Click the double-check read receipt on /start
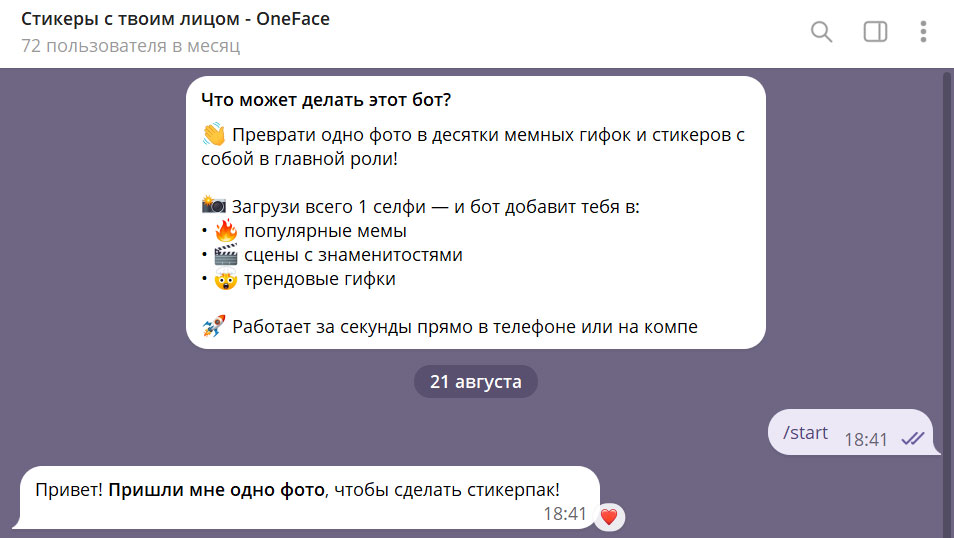Screen dimensions: 954x538 coord(913,438)
